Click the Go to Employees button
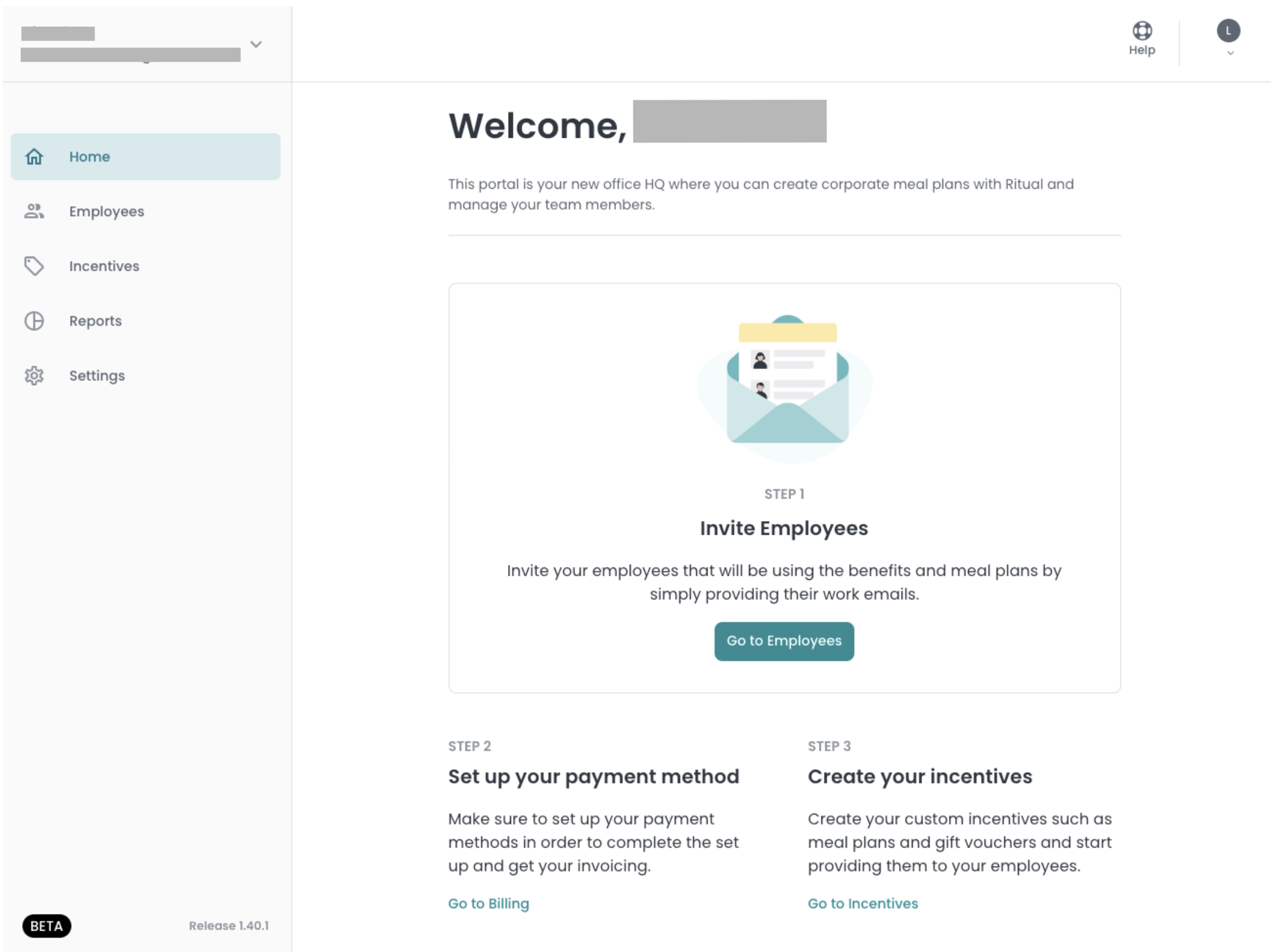Image resolution: width=1282 pixels, height=952 pixels. (784, 641)
